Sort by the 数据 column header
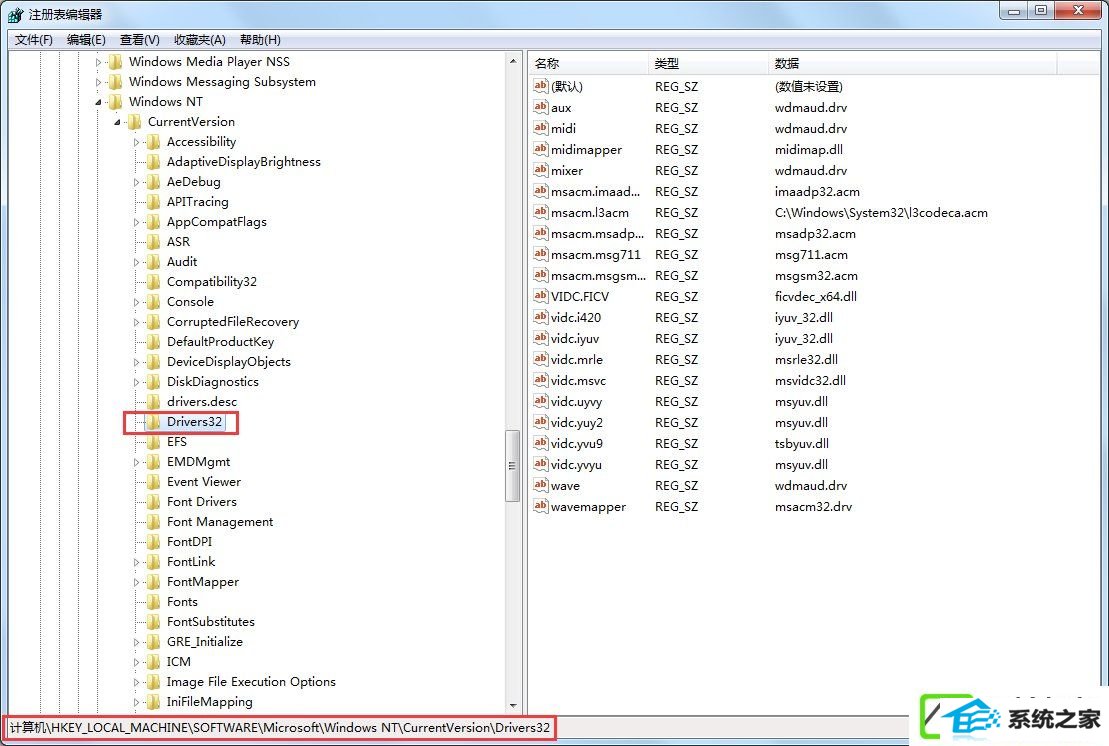The width and height of the screenshot is (1109, 746). point(912,64)
